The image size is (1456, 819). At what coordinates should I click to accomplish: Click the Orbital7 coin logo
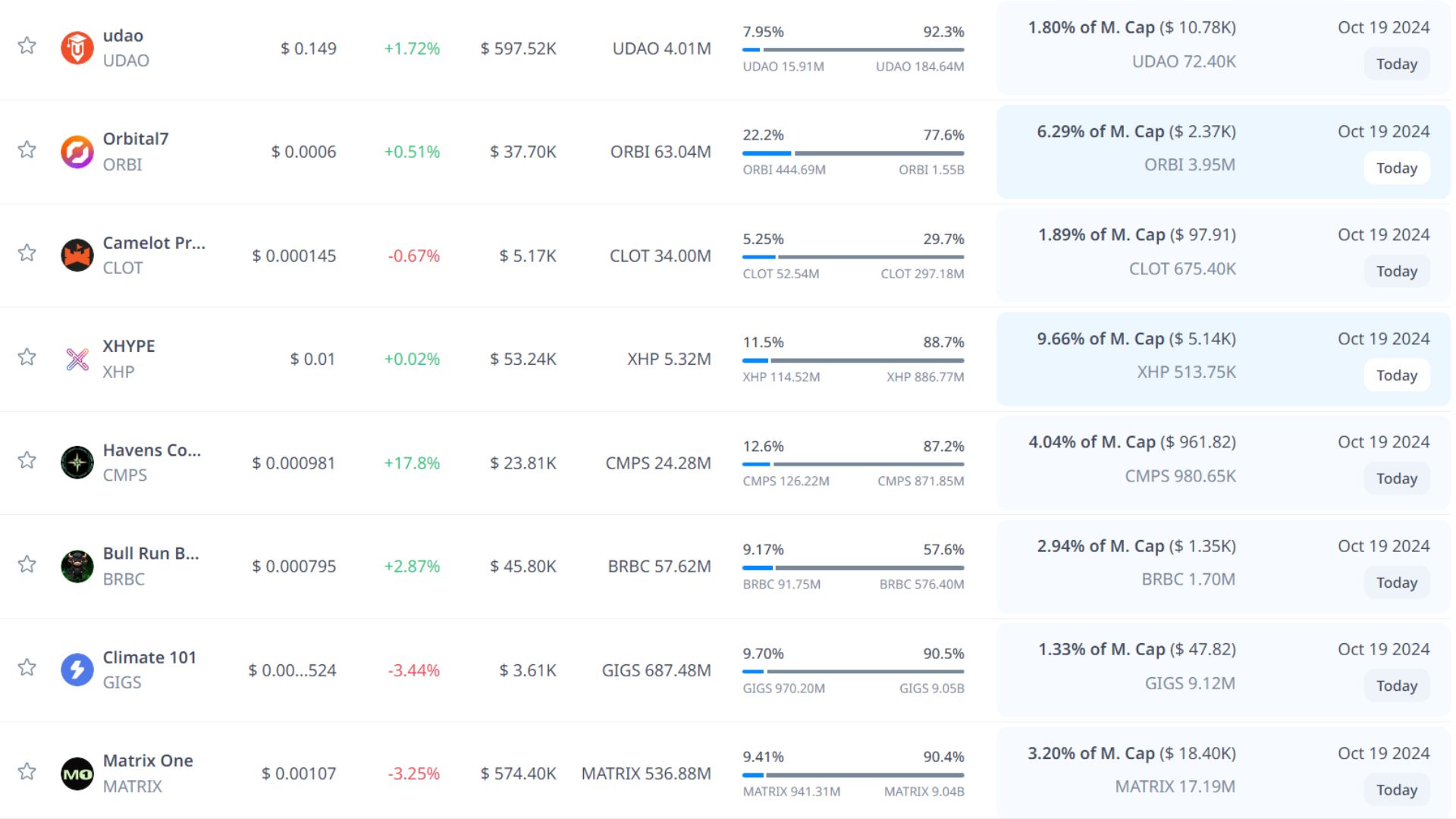tap(77, 152)
